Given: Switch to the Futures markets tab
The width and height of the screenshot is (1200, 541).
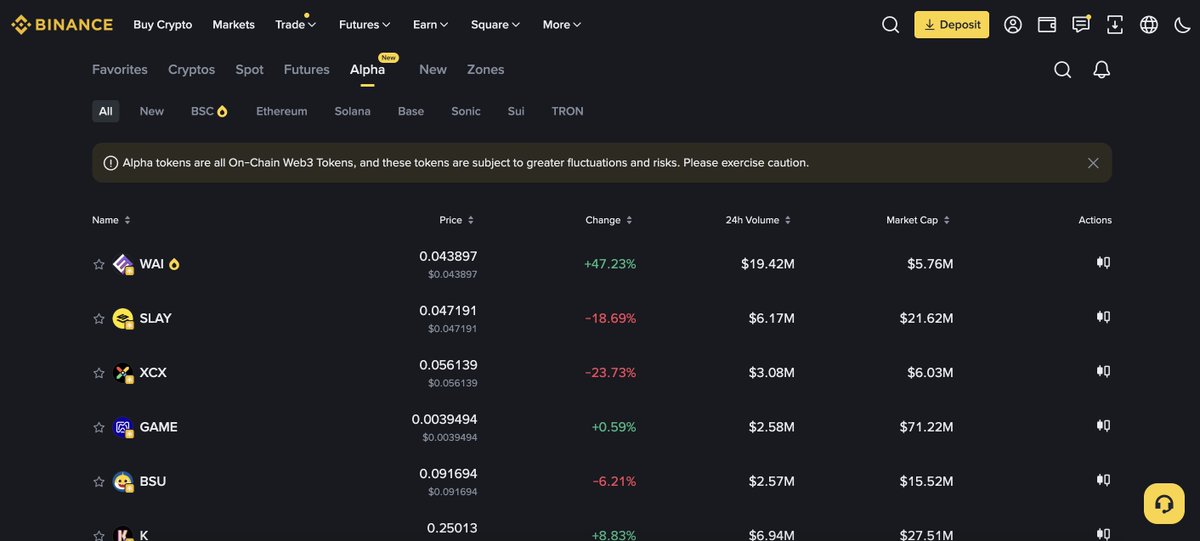Looking at the screenshot, I should [307, 70].
